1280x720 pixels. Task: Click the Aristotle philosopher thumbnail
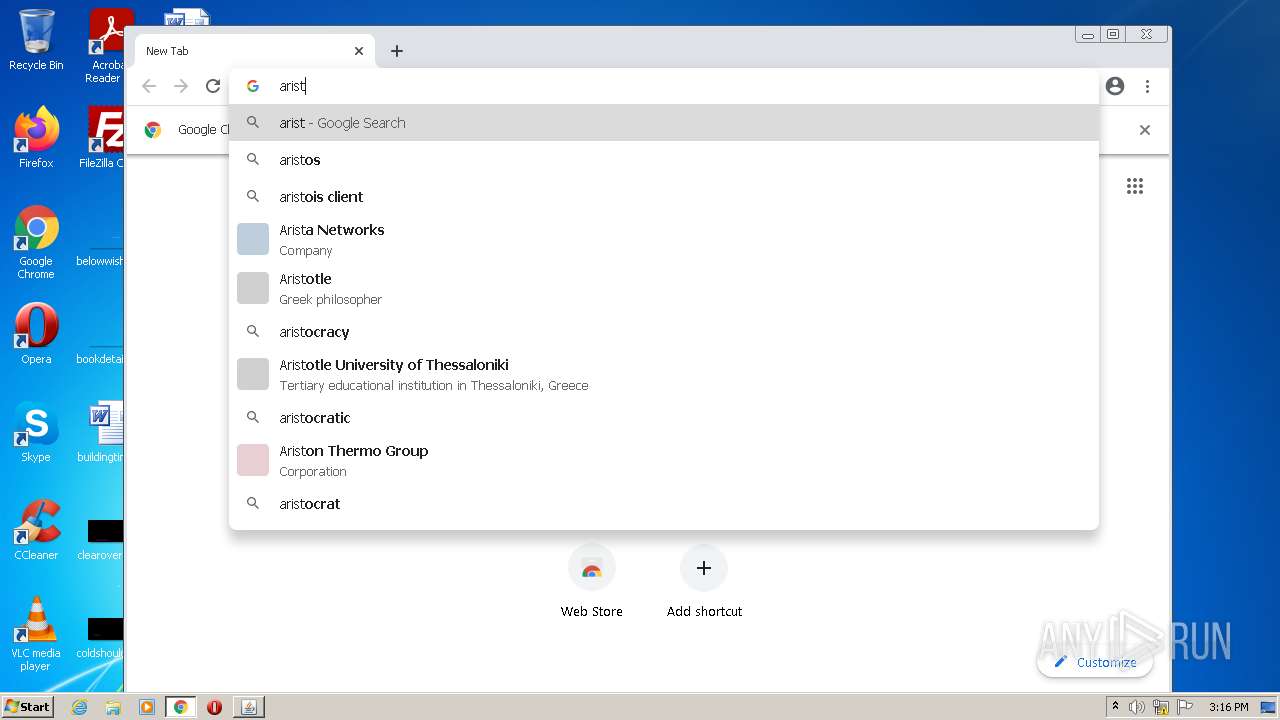[253, 288]
